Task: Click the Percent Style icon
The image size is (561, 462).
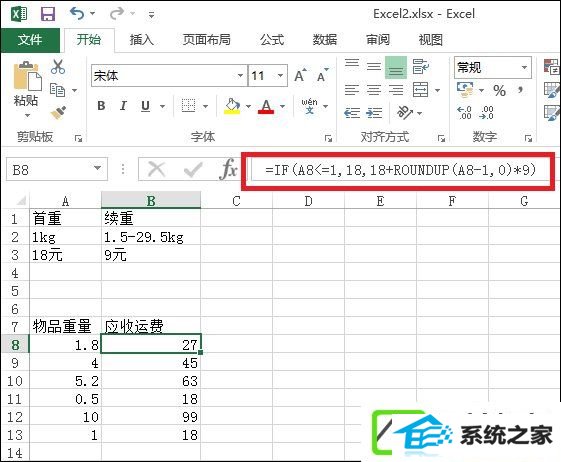Action: (499, 91)
